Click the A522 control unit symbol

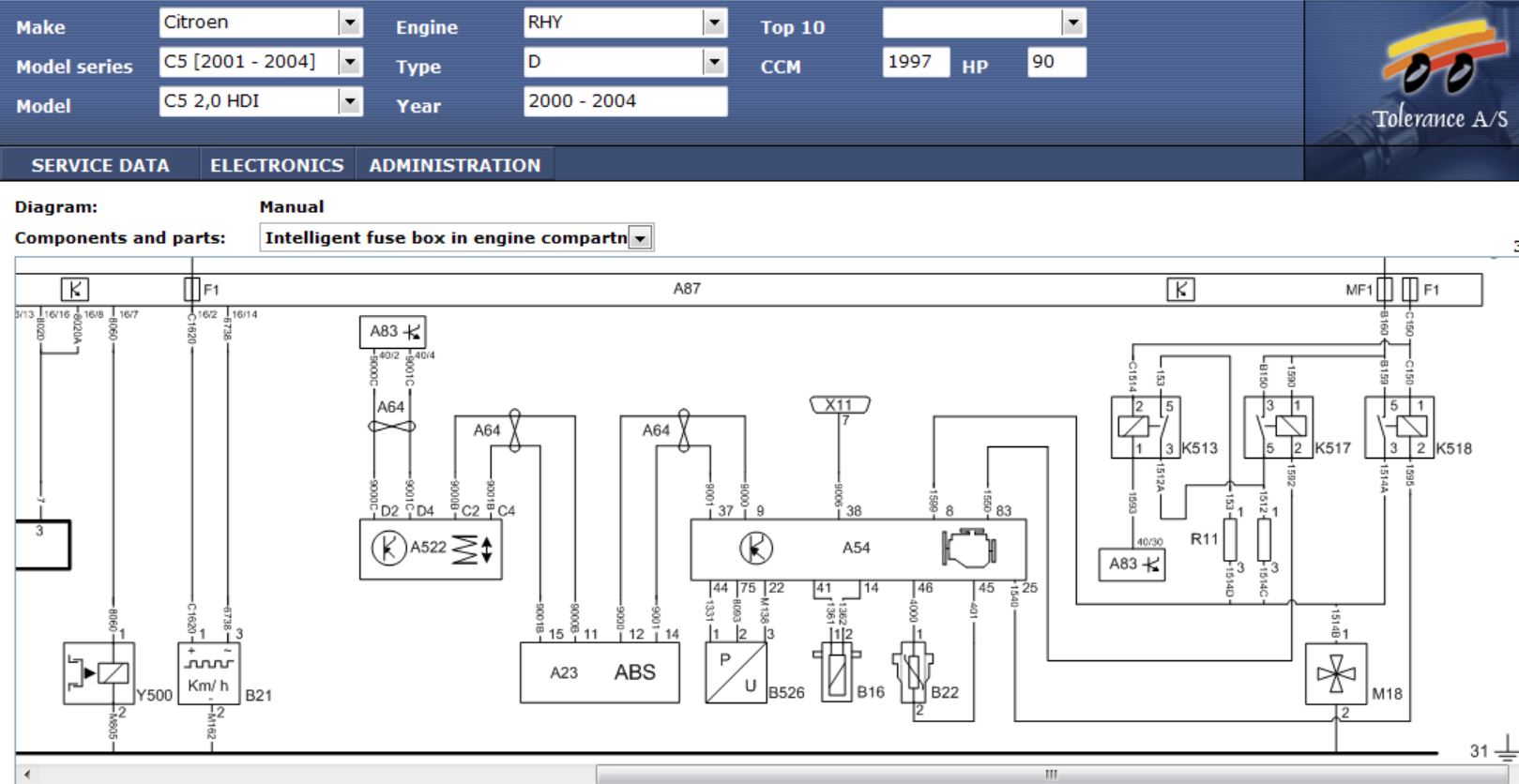431,549
